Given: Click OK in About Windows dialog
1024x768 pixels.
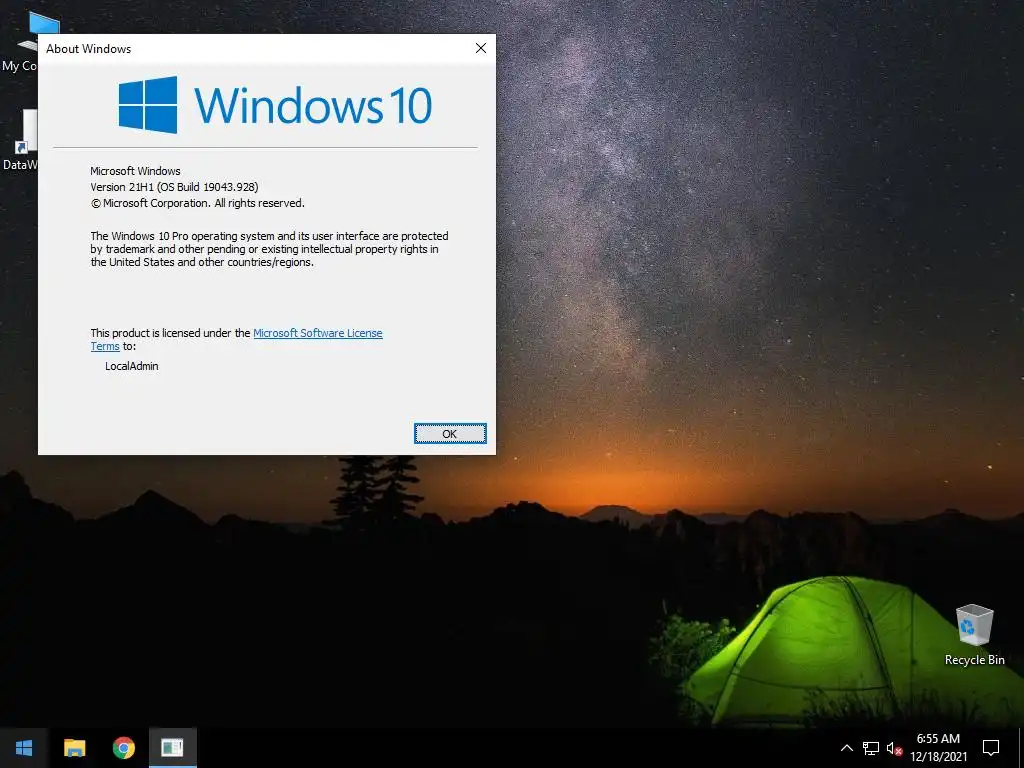Looking at the screenshot, I should pyautogui.click(x=450, y=434).
